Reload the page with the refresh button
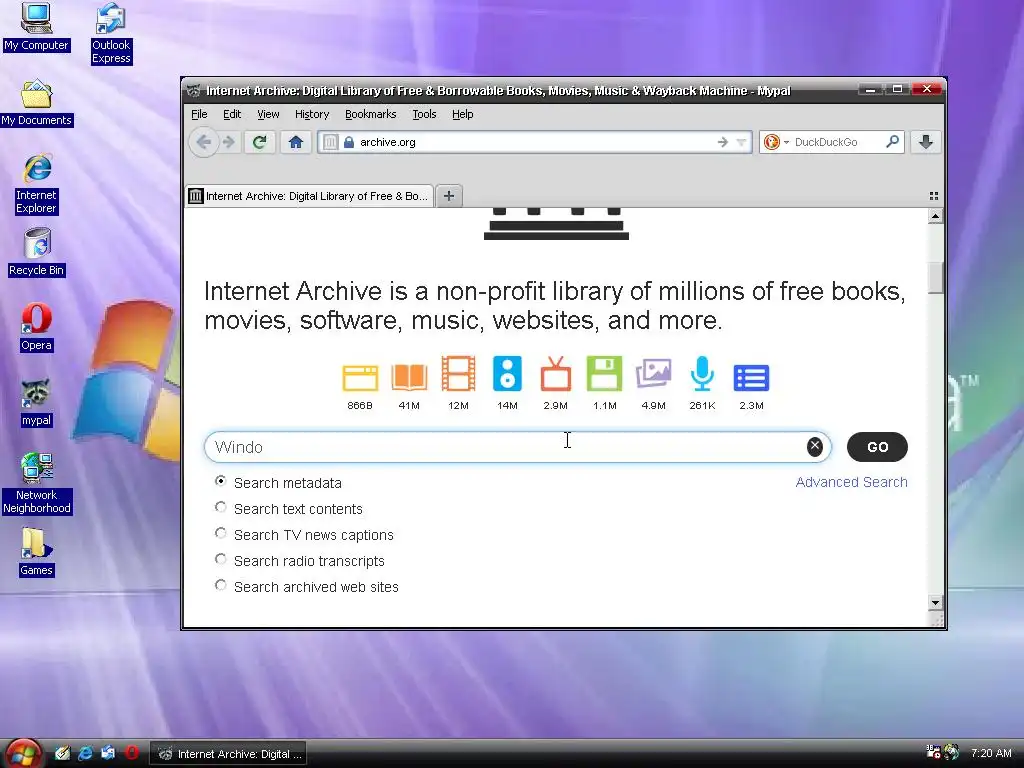Image resolution: width=1024 pixels, height=768 pixels. tap(259, 142)
